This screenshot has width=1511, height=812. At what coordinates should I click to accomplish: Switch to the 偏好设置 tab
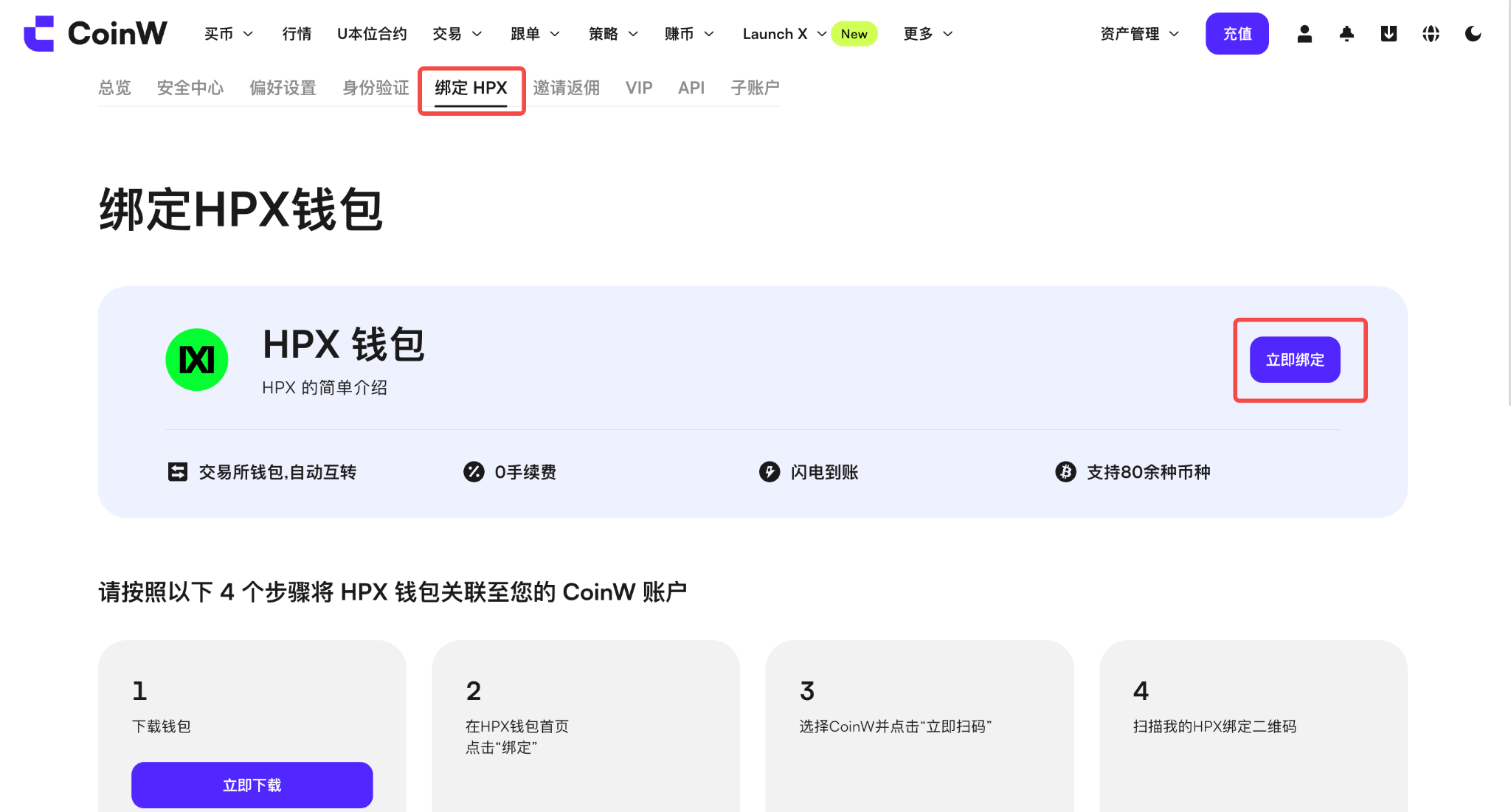tap(283, 88)
